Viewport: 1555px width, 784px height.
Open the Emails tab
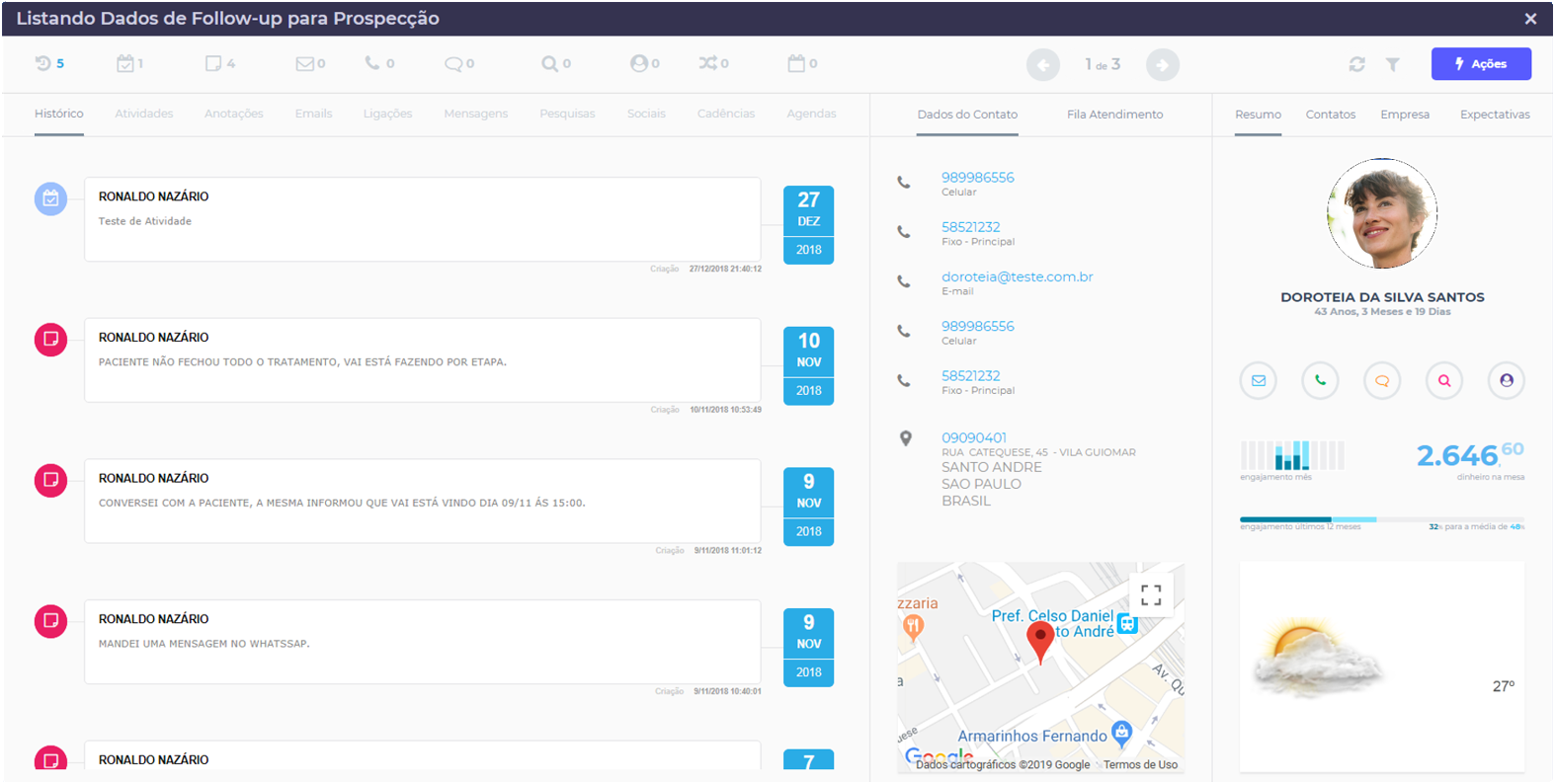click(313, 114)
